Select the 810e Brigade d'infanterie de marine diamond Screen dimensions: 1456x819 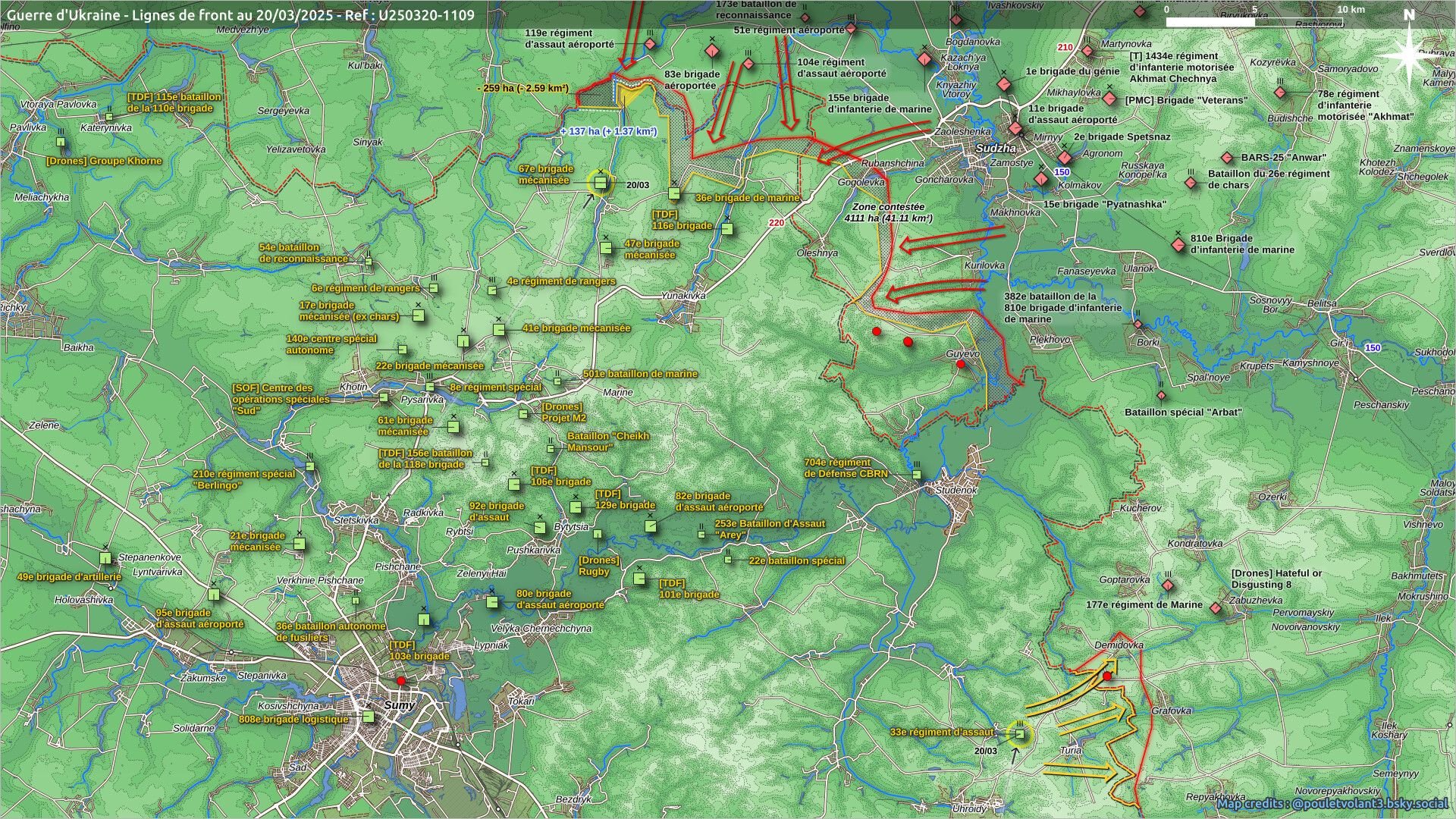click(x=1178, y=245)
